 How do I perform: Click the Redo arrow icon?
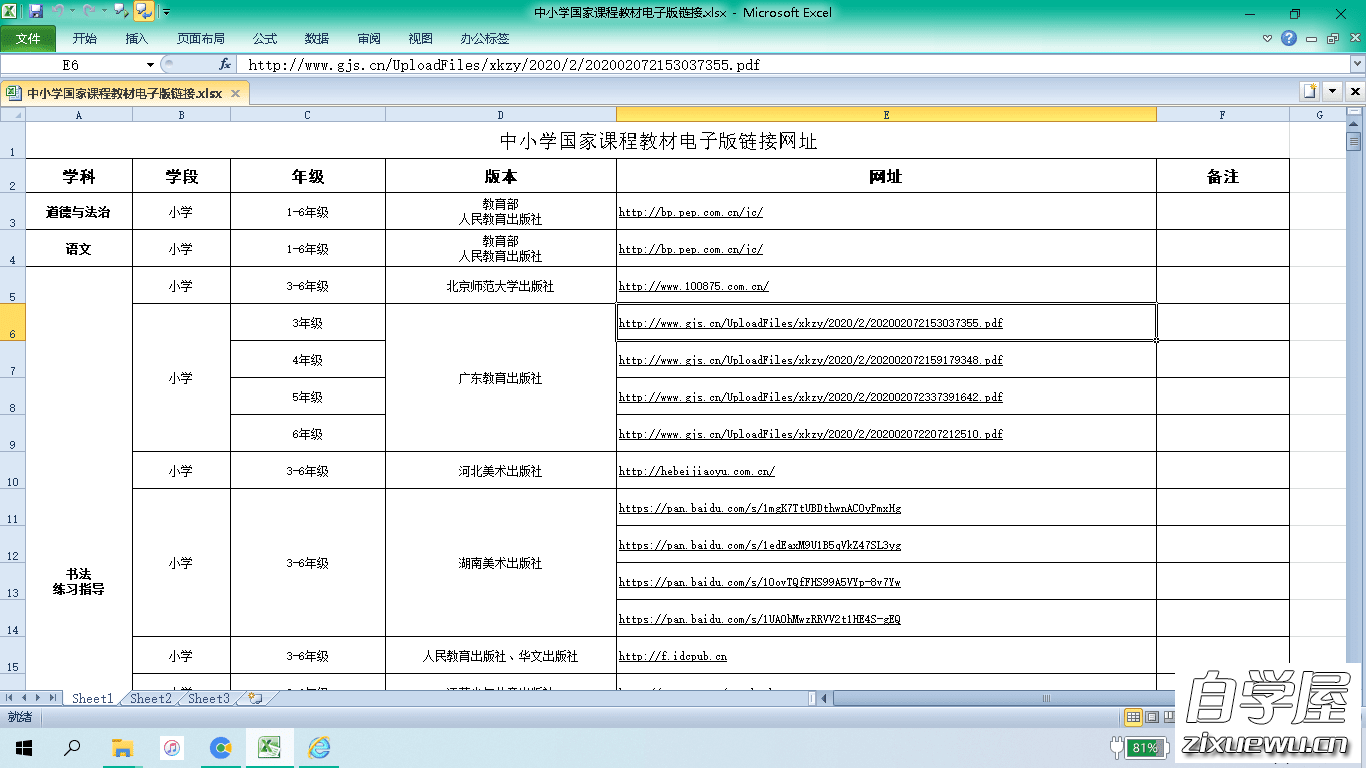(x=89, y=12)
